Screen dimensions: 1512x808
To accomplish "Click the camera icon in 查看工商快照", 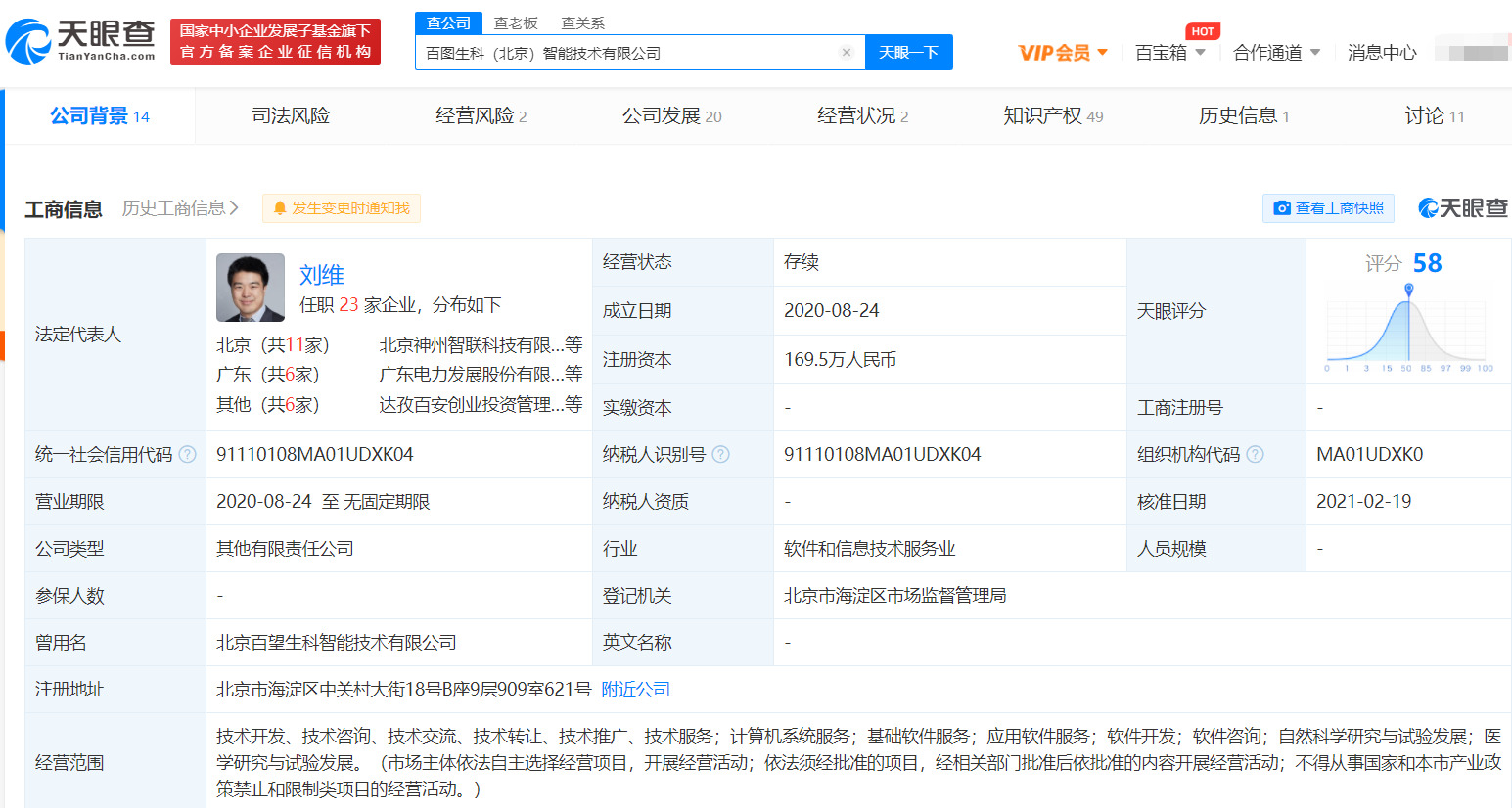I will (1281, 208).
